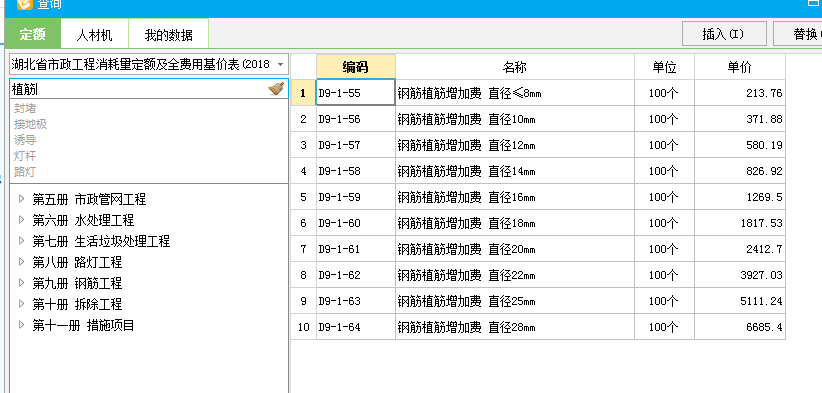
Task: Select row header number 4
Action: [x=304, y=171]
